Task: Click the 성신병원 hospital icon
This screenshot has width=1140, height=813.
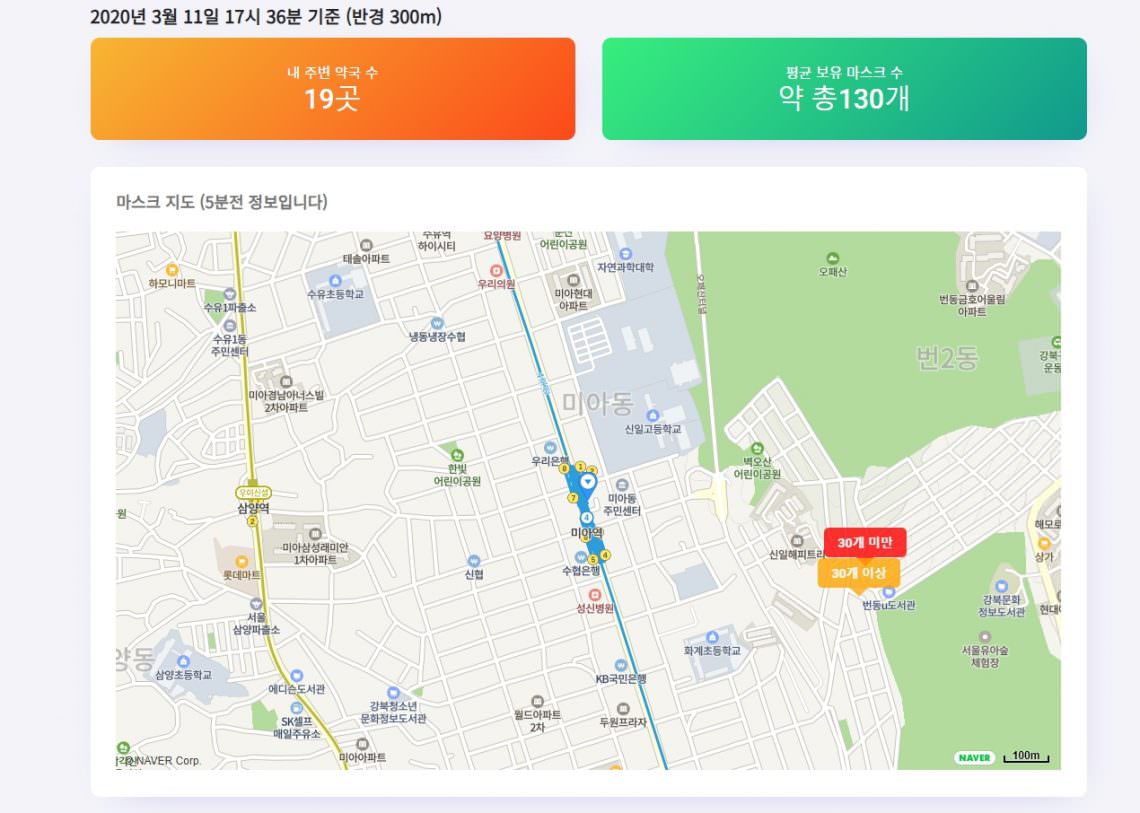Action: (595, 595)
